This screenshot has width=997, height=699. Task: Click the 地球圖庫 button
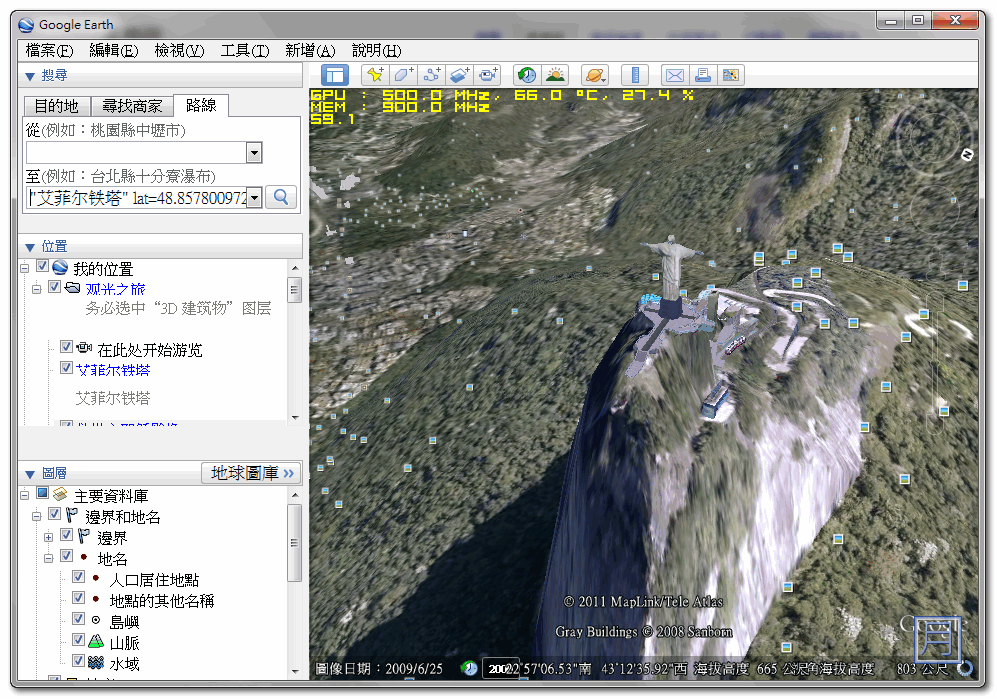coord(252,473)
